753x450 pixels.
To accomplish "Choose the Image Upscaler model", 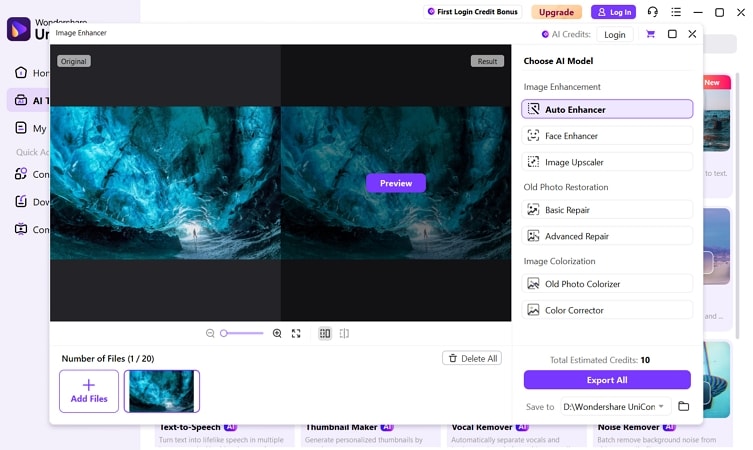I will point(607,162).
